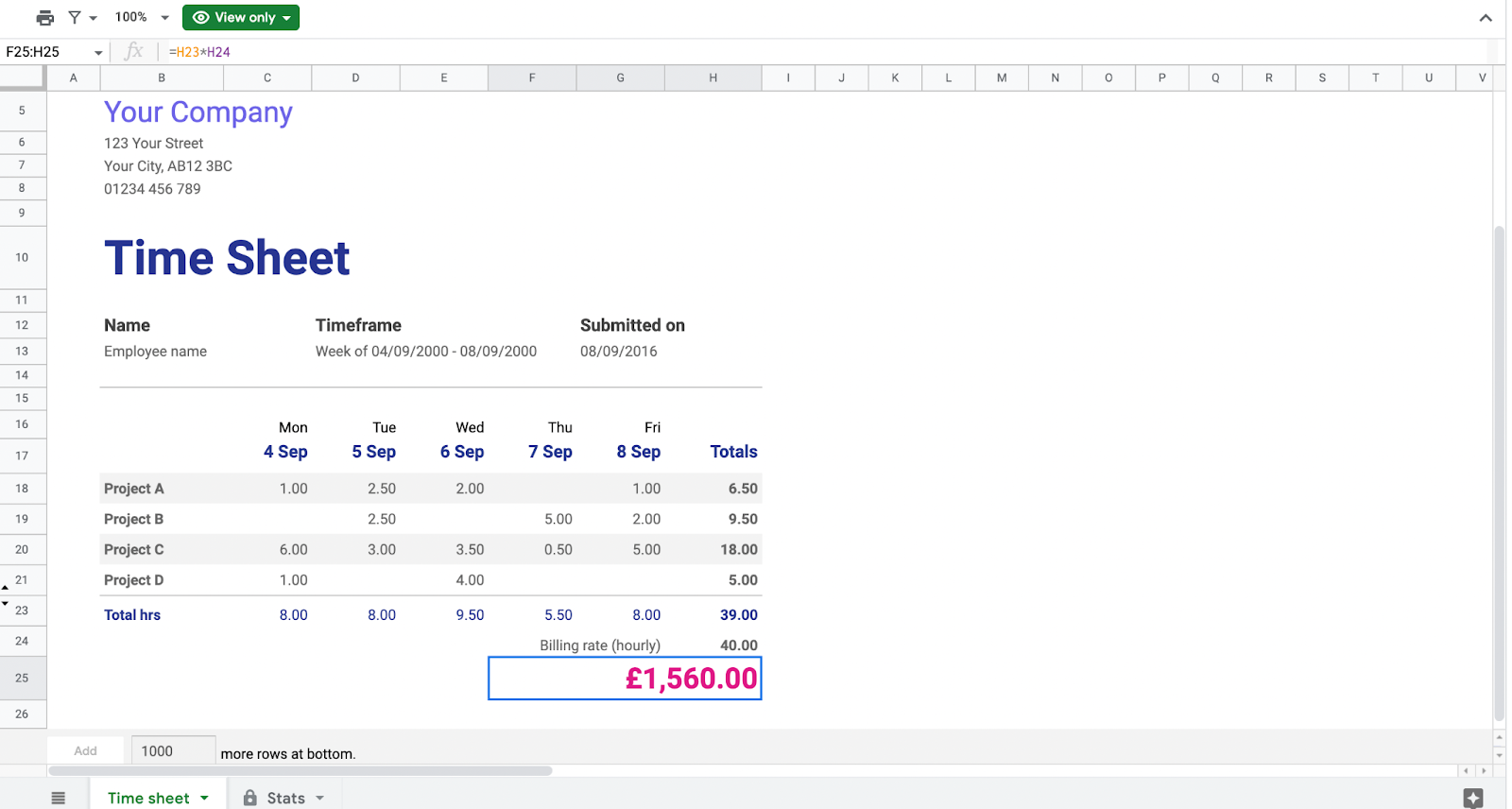Open the all sheets list icon

coord(59,798)
